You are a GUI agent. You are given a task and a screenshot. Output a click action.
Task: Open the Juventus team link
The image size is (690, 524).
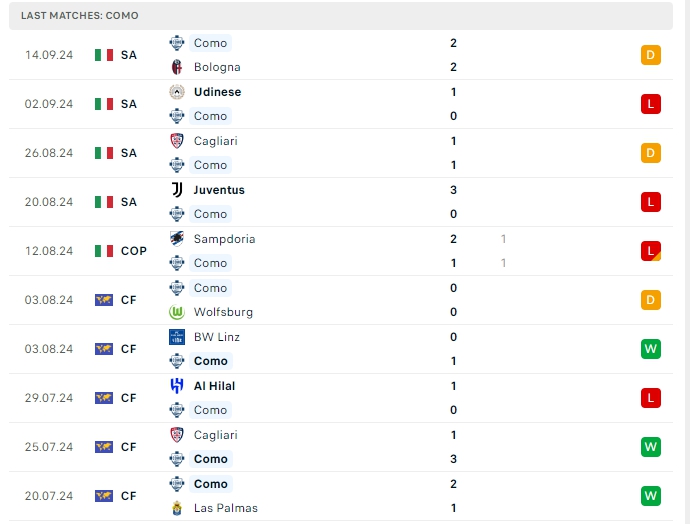coord(219,190)
